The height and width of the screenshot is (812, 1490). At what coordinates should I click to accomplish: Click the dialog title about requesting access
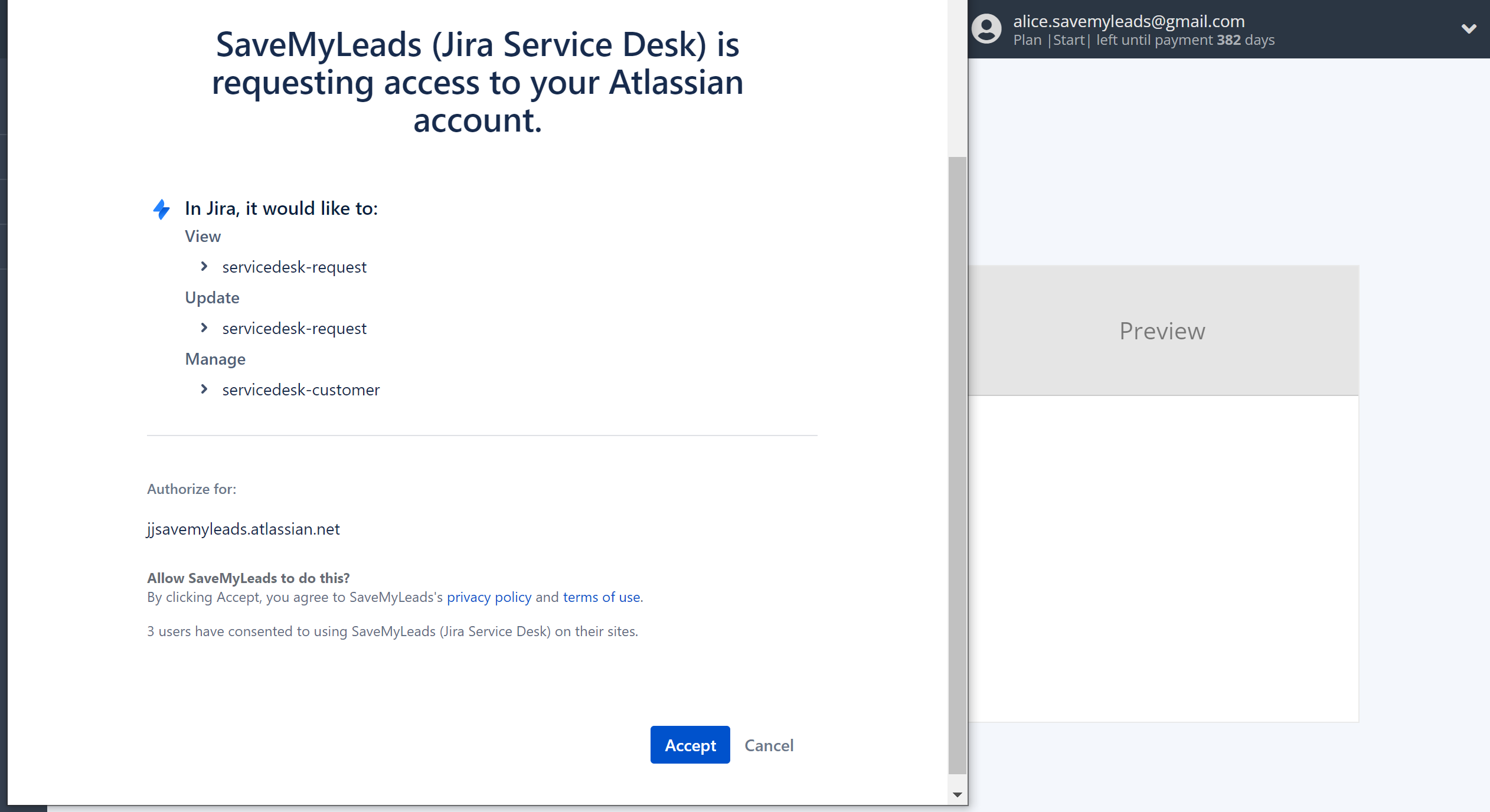click(478, 82)
